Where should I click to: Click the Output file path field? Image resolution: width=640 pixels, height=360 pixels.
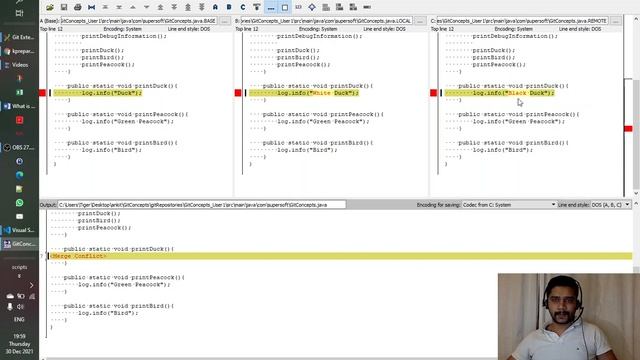[x=202, y=205]
